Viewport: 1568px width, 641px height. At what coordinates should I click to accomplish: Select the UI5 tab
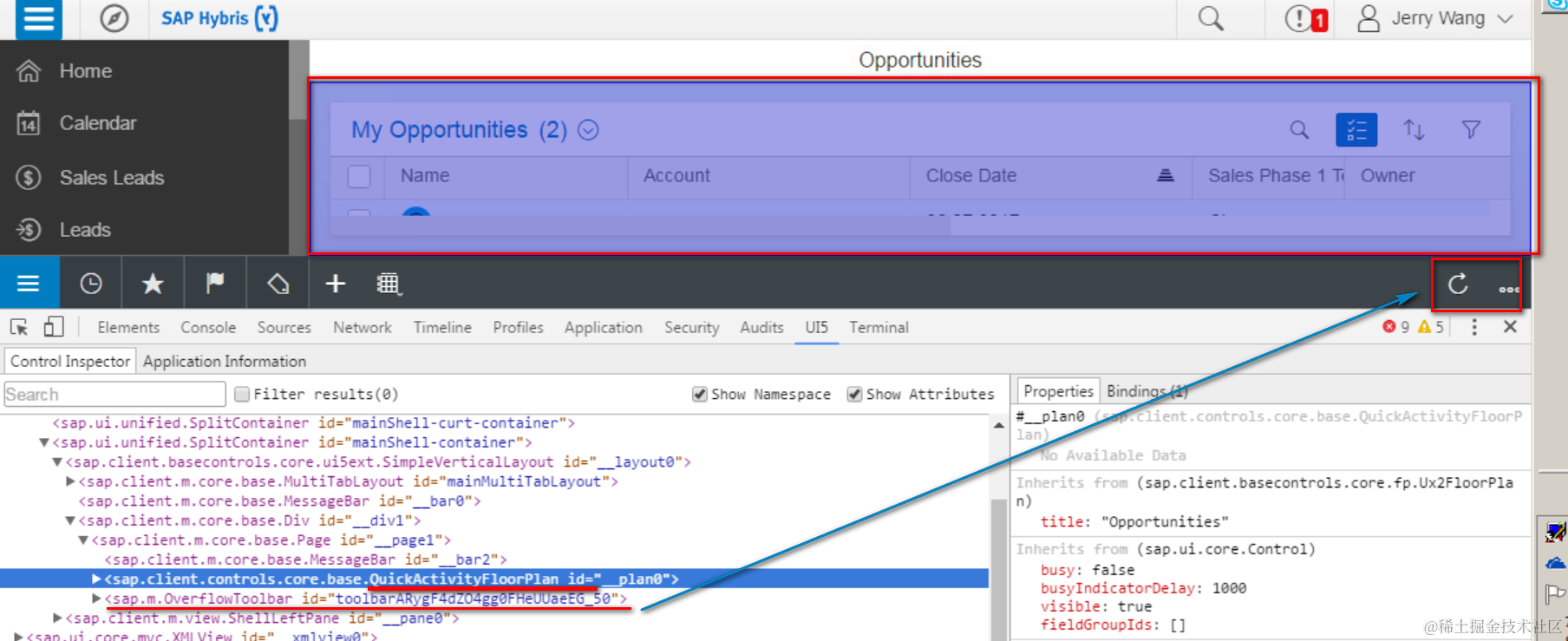816,327
